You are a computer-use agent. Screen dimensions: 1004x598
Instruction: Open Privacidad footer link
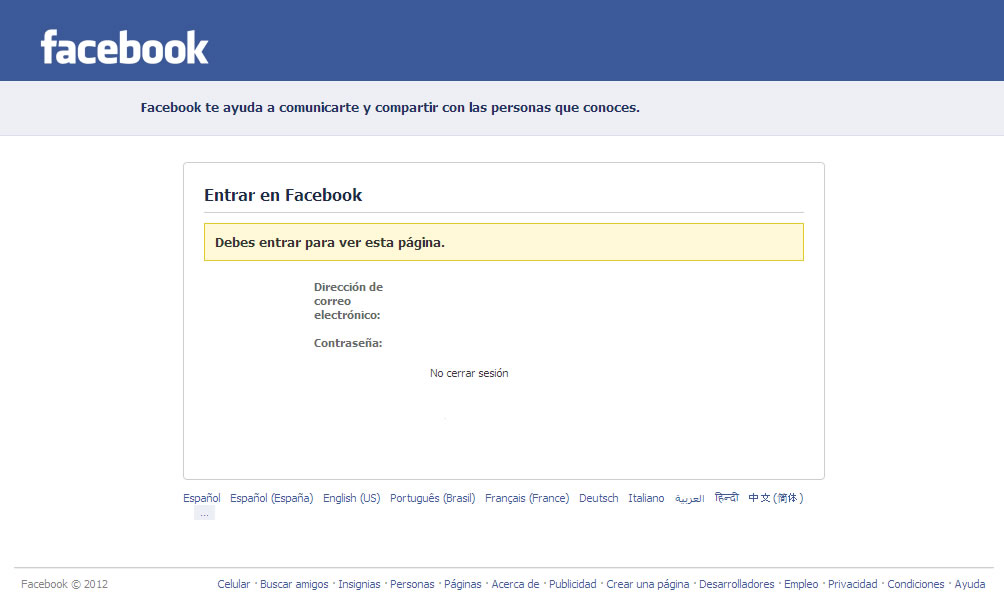click(853, 584)
